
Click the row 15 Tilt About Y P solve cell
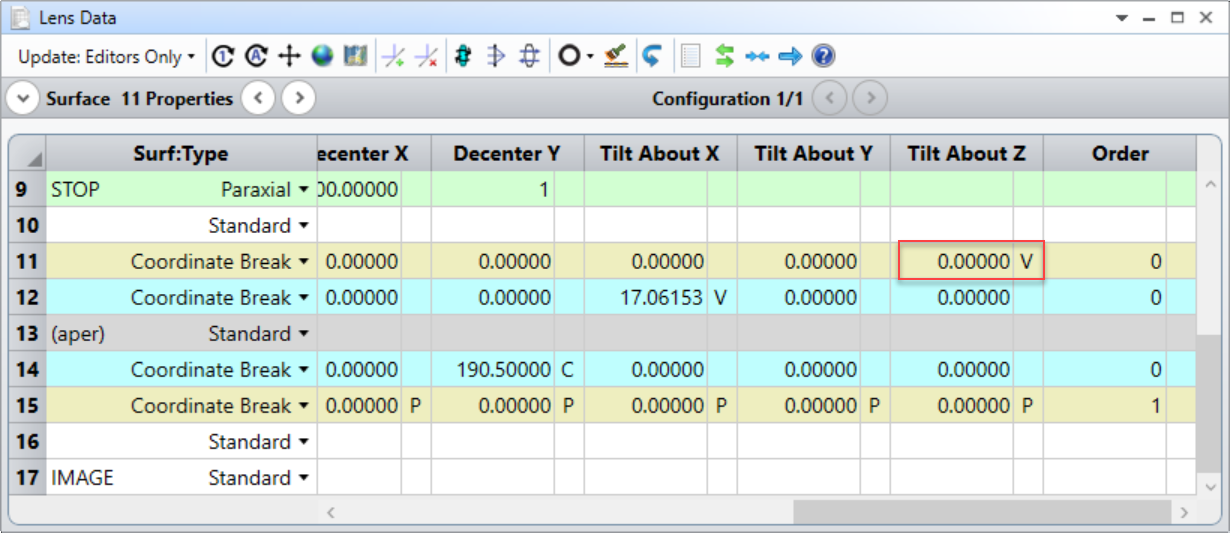pos(874,405)
